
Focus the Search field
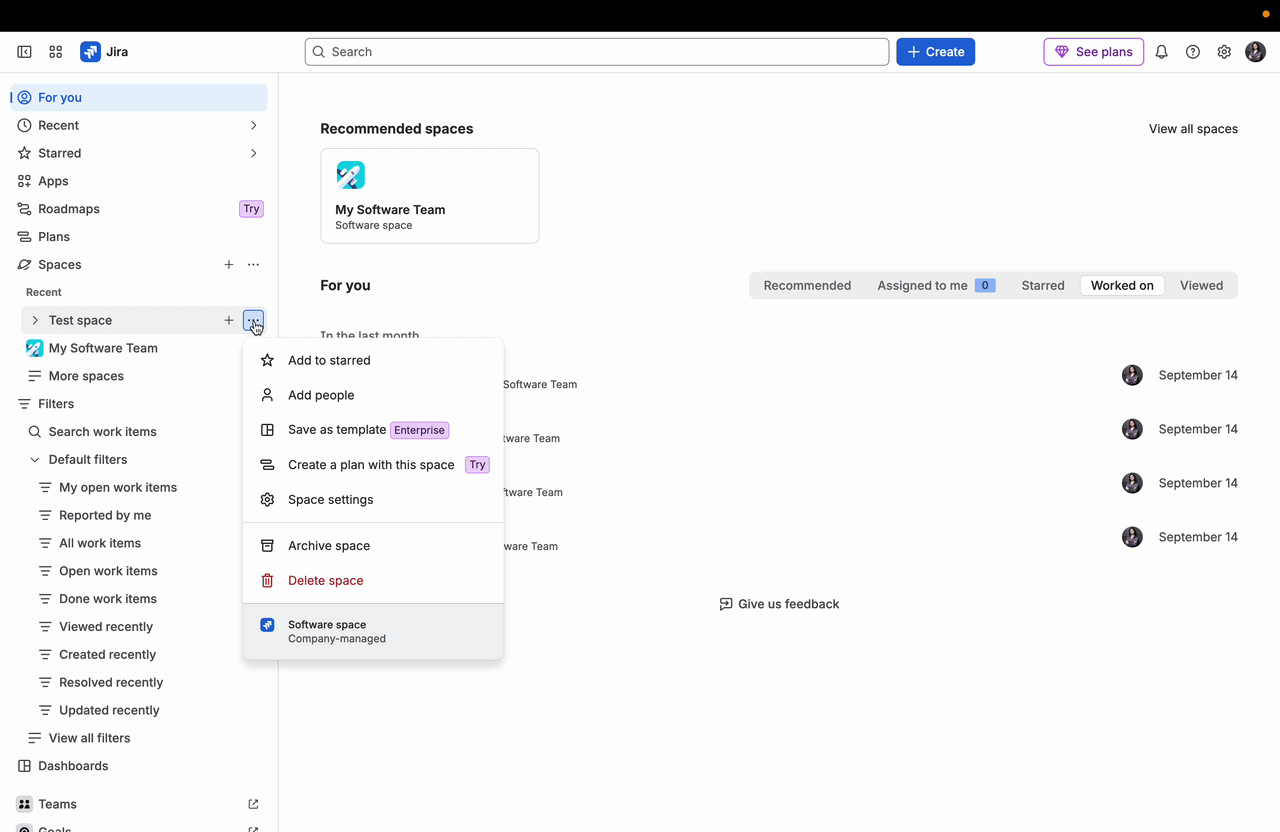(597, 52)
